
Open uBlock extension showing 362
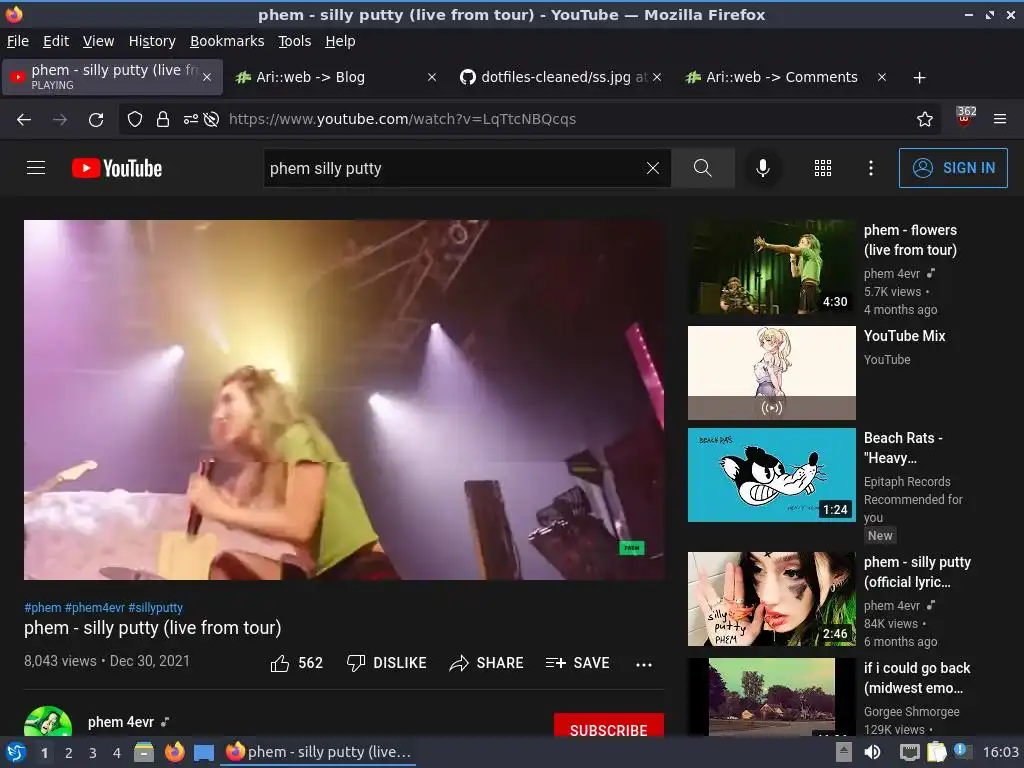(965, 116)
